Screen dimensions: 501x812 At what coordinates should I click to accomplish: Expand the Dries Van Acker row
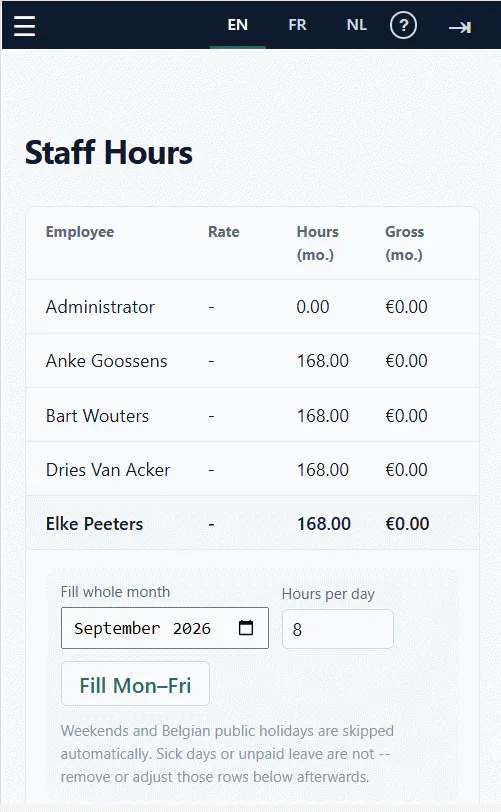coord(252,470)
